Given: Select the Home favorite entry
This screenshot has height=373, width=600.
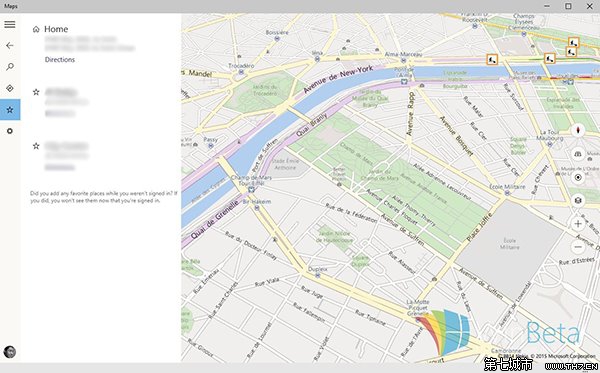Looking at the screenshot, I should coord(56,29).
